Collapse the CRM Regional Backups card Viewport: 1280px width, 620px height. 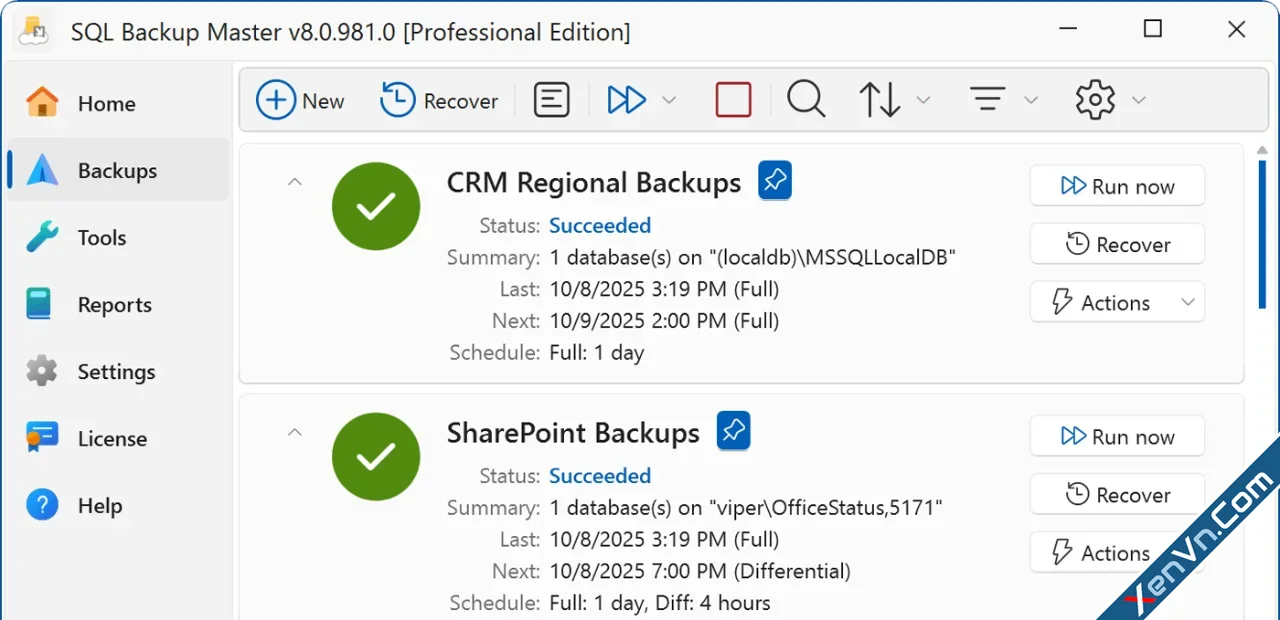pos(294,182)
